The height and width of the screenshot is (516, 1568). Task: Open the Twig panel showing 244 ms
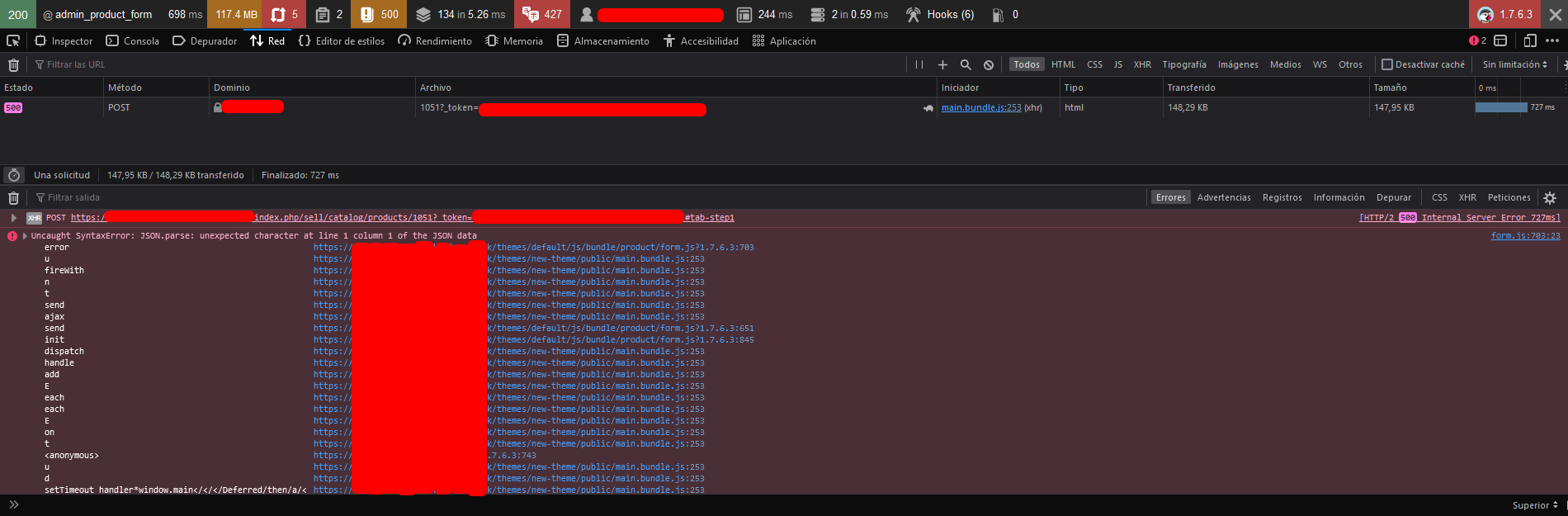pyautogui.click(x=764, y=14)
